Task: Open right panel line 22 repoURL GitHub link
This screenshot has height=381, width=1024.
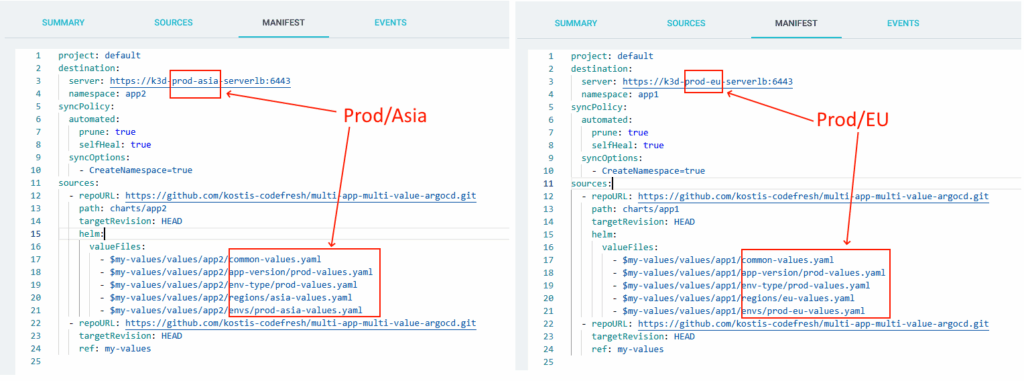Action: (813, 323)
